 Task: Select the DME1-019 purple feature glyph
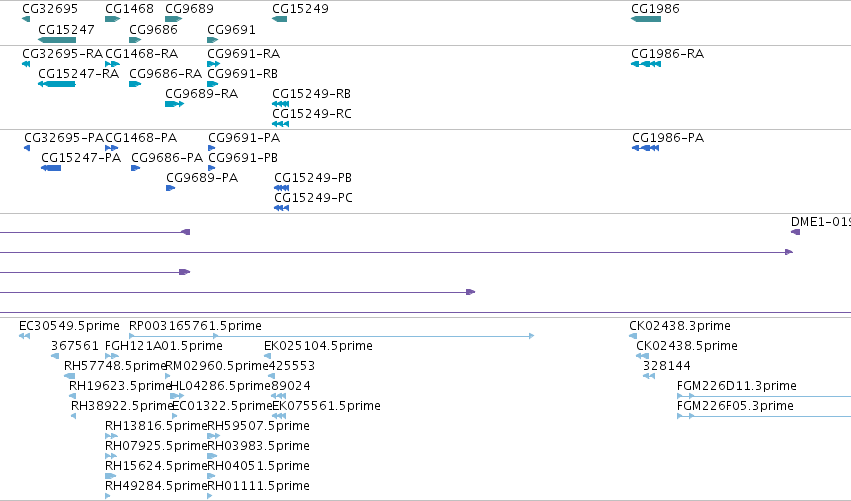(x=796, y=232)
